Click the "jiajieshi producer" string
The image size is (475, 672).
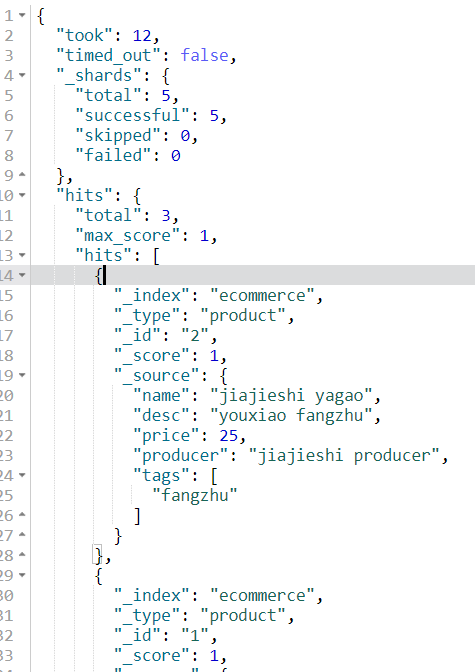pos(344,456)
